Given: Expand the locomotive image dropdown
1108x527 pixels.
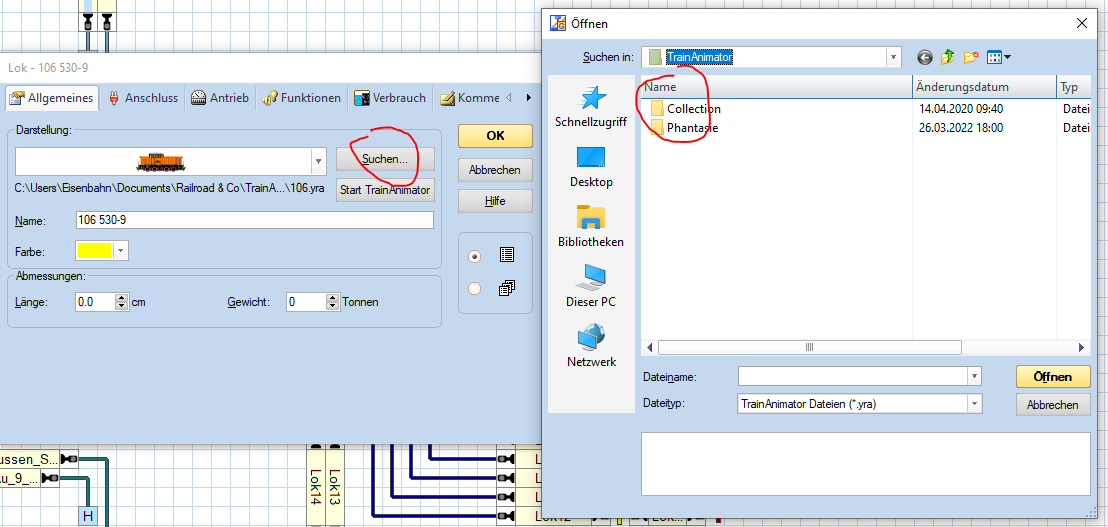Looking at the screenshot, I should tap(318, 161).
